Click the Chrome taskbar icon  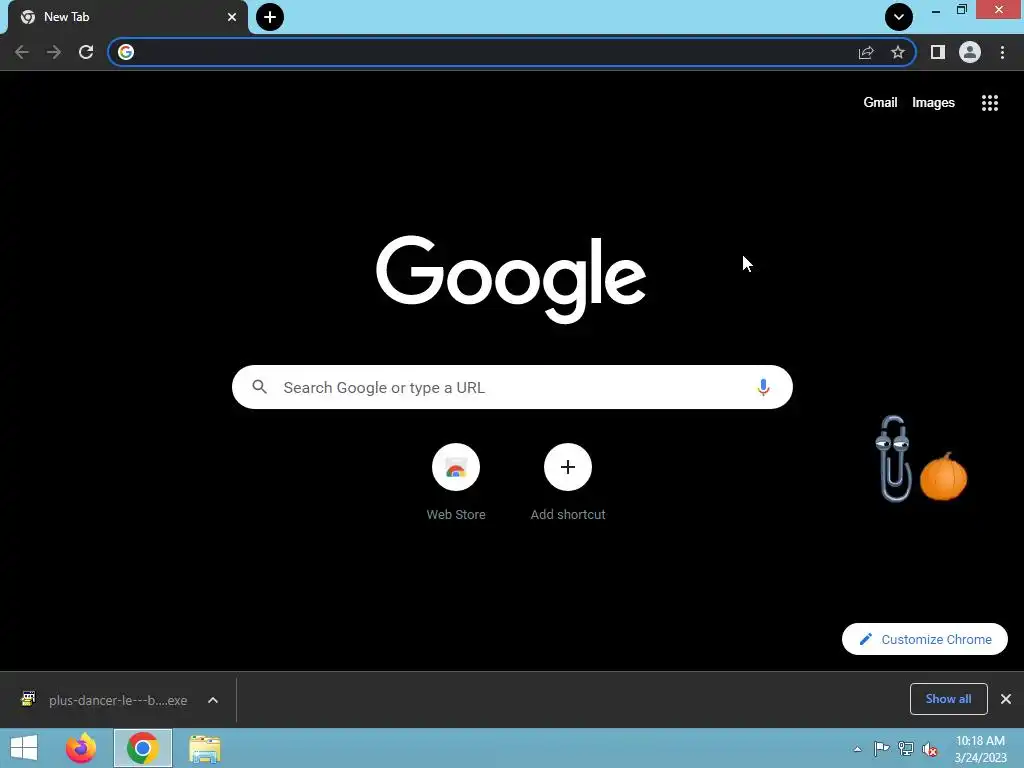click(x=142, y=748)
